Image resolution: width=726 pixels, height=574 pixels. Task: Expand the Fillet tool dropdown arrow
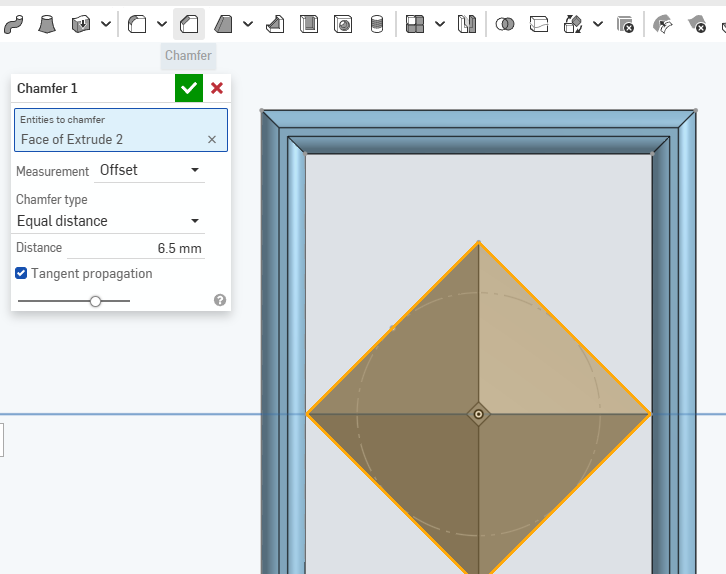click(161, 24)
